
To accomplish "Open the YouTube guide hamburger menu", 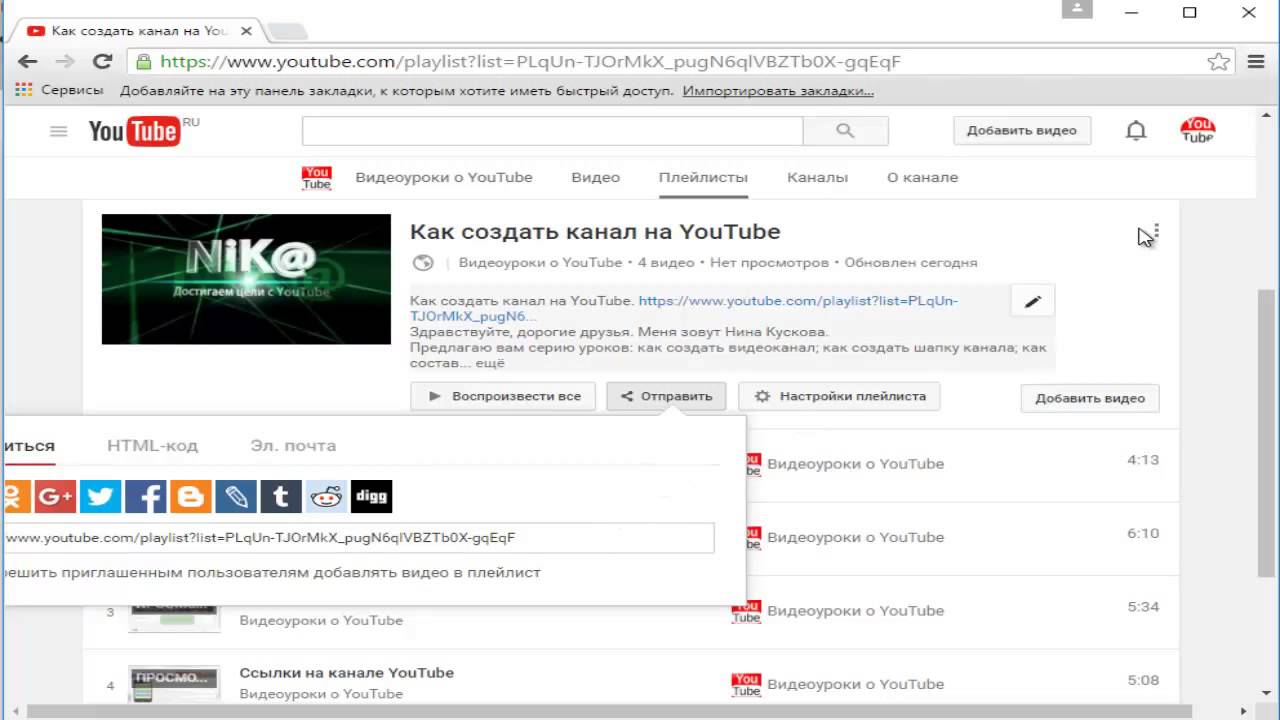I will pyautogui.click(x=58, y=131).
